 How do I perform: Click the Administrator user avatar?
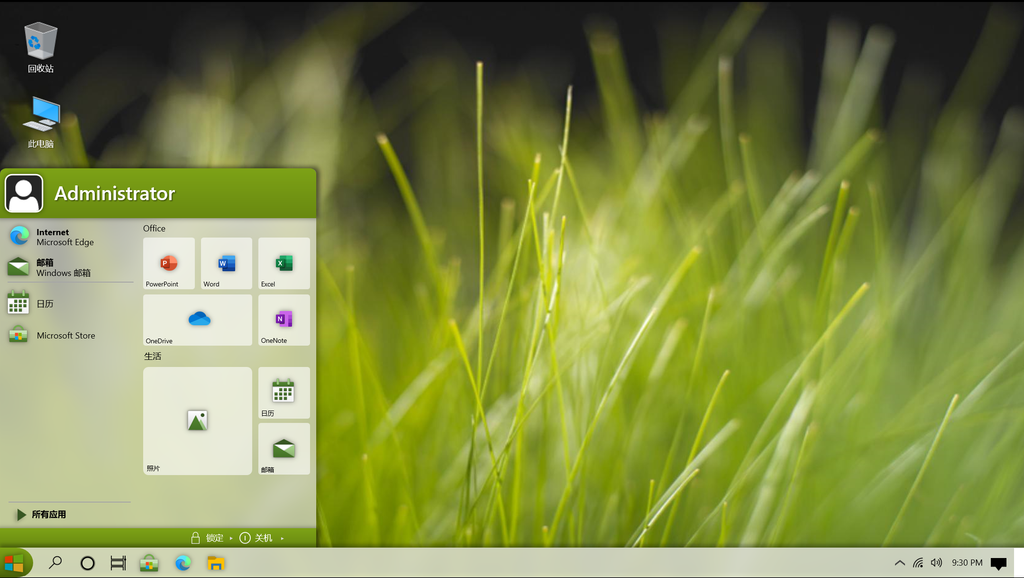24,193
